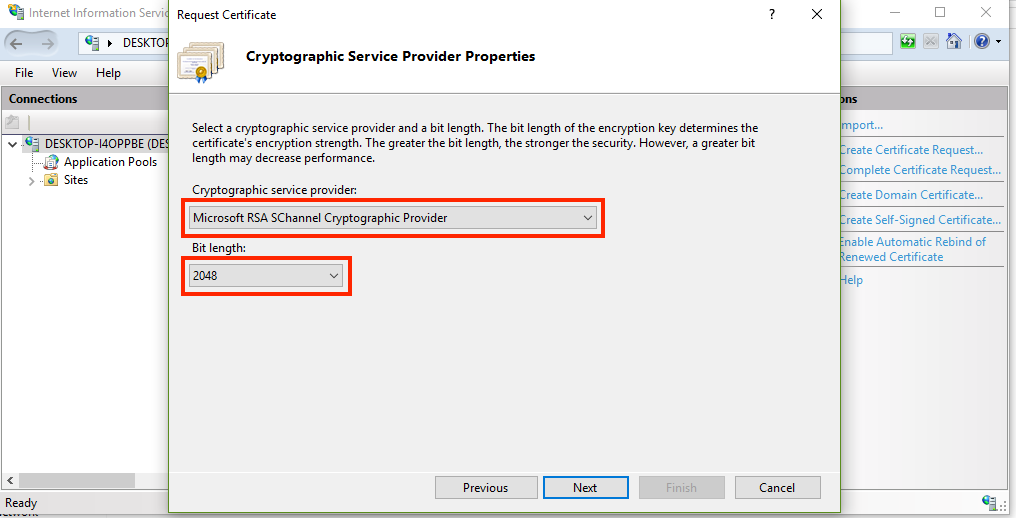Click the Application Pools icon
Screen dimensions: 1016x518
pos(51,162)
